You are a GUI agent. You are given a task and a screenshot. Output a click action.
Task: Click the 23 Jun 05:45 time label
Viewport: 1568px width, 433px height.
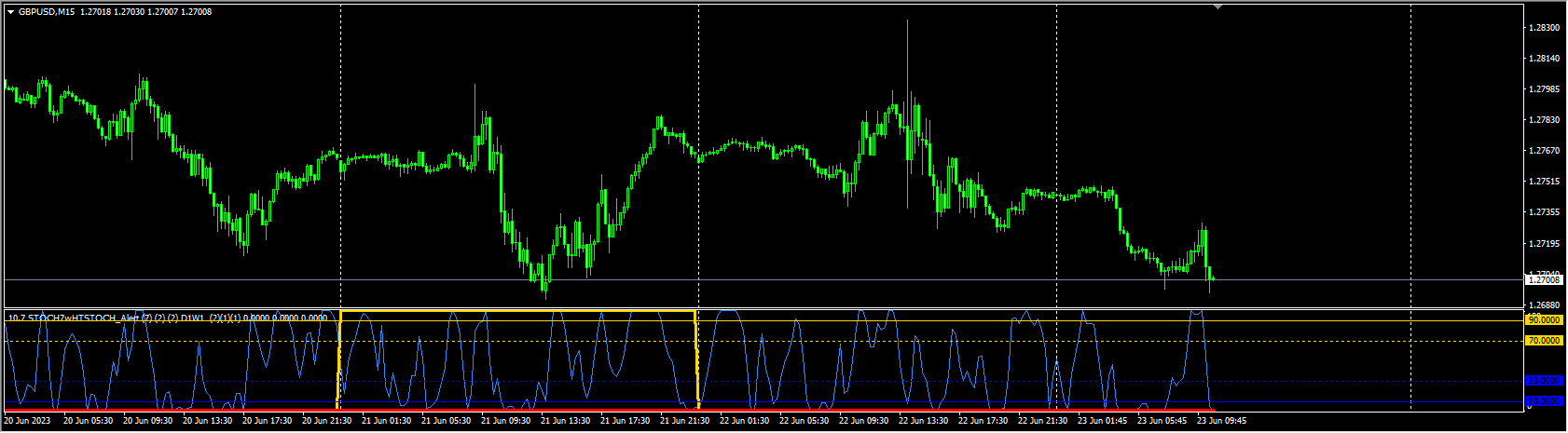point(1162,421)
